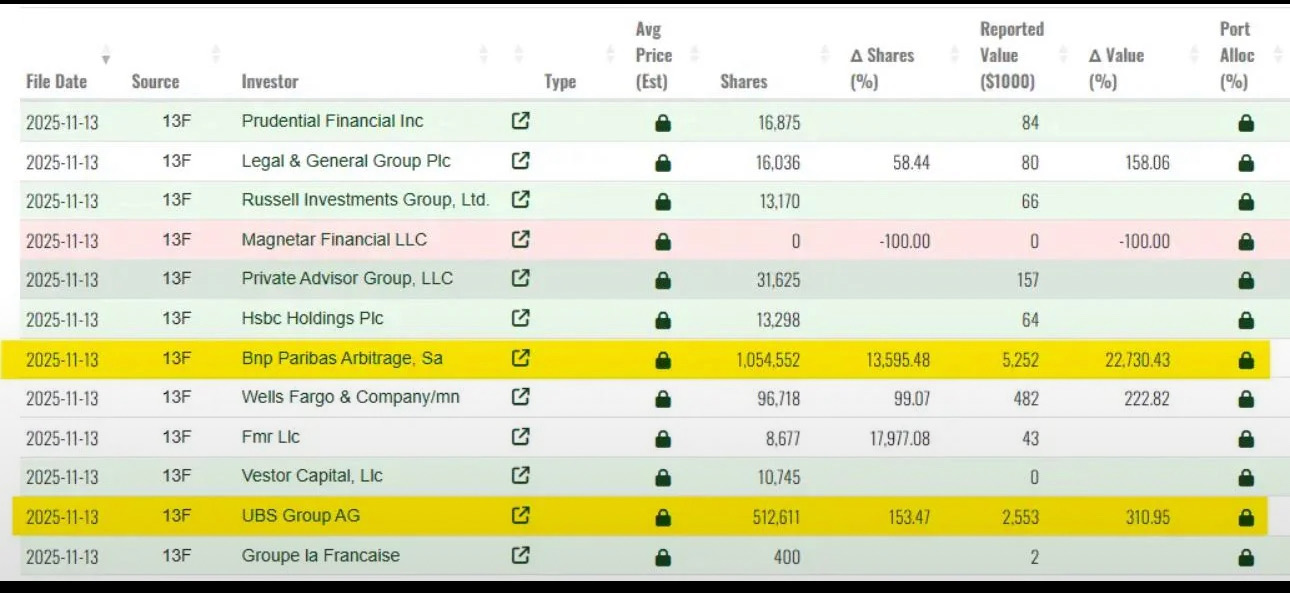Sort table by File Date column
Screen dimensions: 1290x593
(57, 81)
